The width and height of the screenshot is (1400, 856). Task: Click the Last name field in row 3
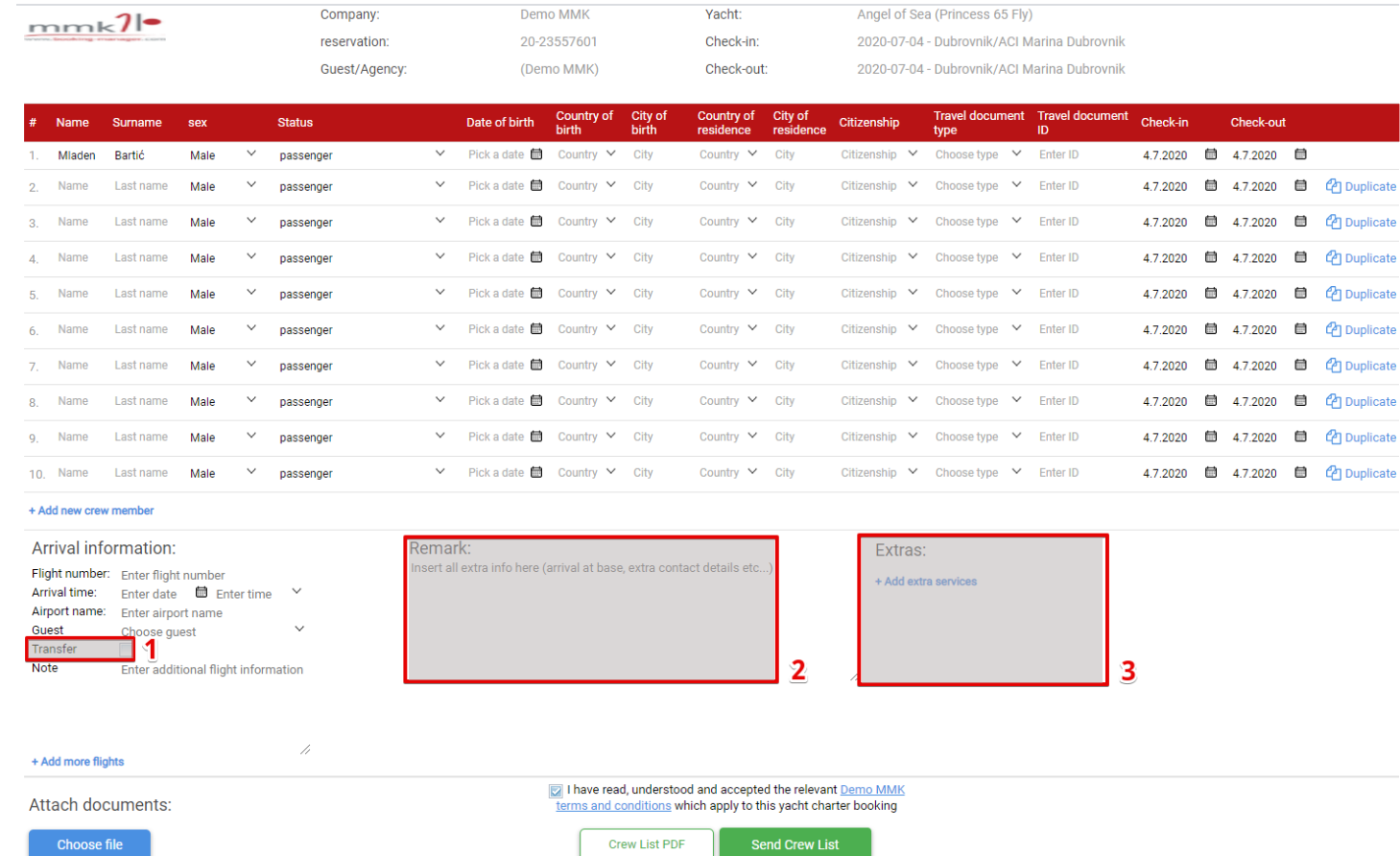pos(141,222)
